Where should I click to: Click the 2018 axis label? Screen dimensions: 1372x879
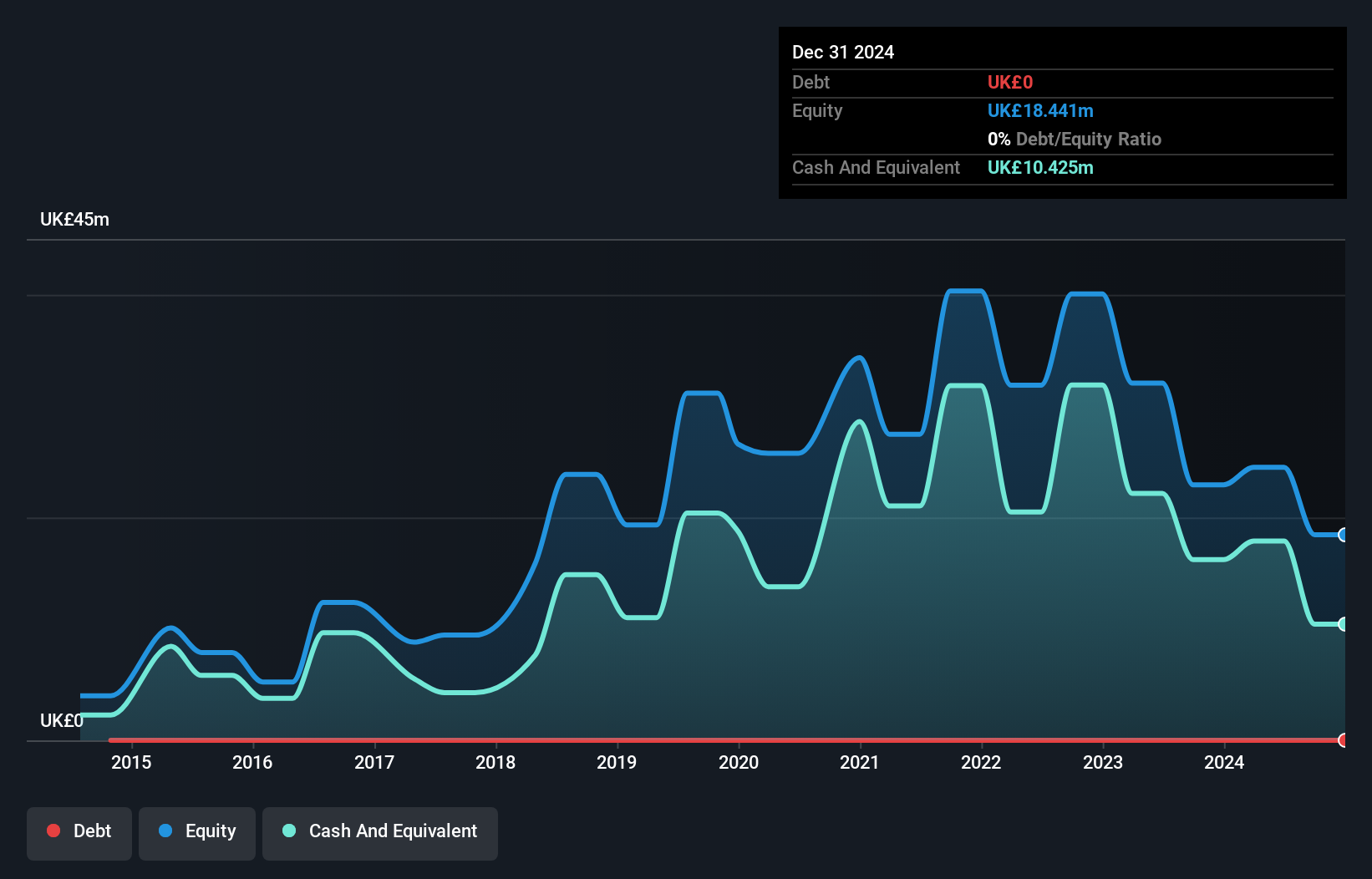[x=495, y=762]
